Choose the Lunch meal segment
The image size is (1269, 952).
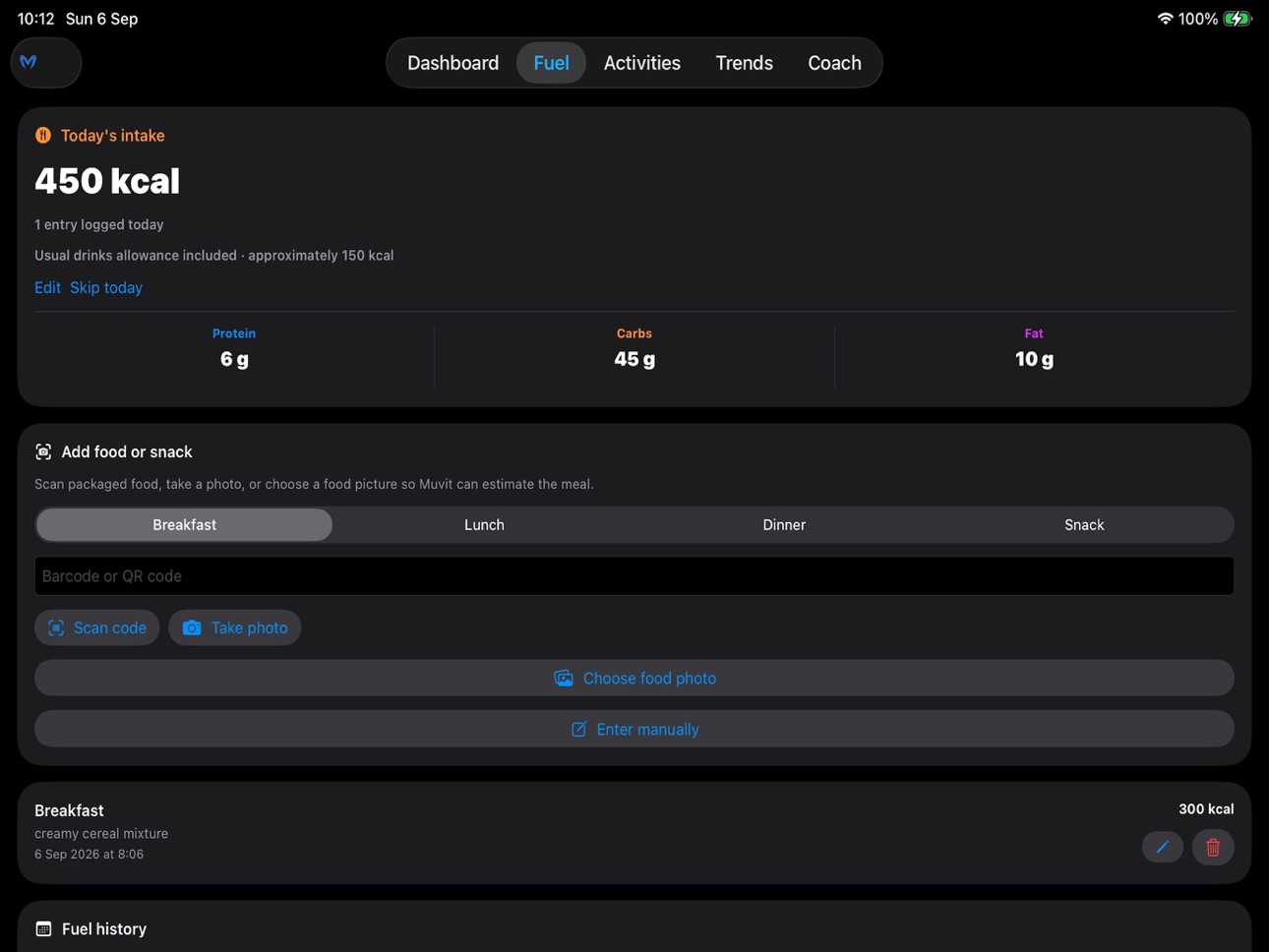click(484, 525)
